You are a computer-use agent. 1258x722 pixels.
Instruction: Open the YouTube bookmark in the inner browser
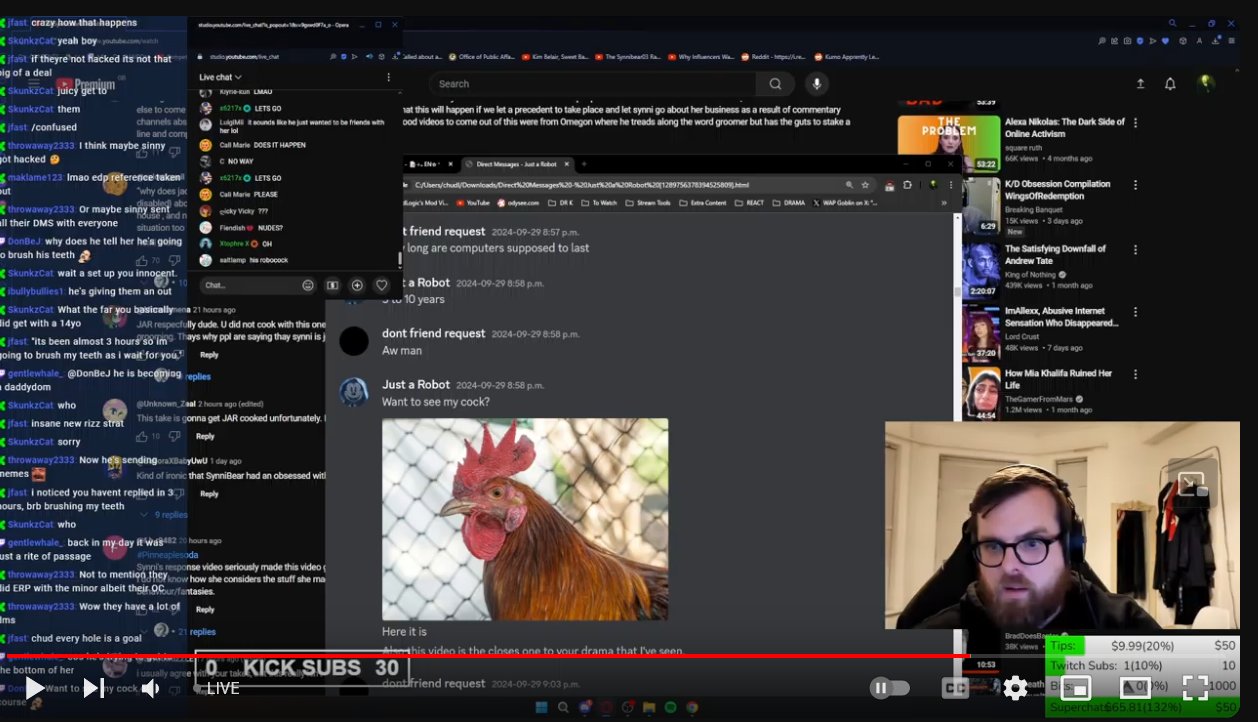tap(473, 203)
